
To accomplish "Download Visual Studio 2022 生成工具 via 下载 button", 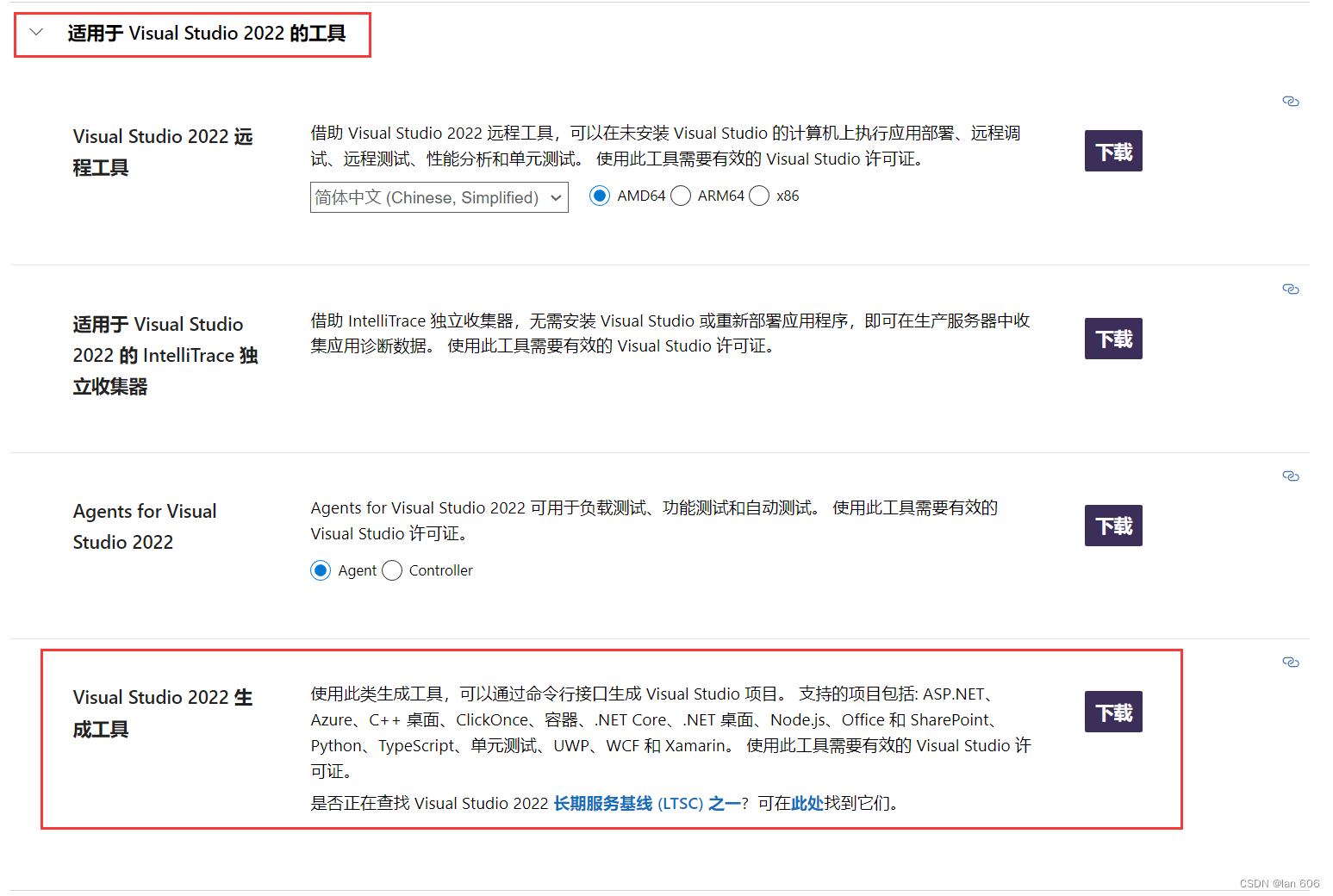I will click(1113, 712).
